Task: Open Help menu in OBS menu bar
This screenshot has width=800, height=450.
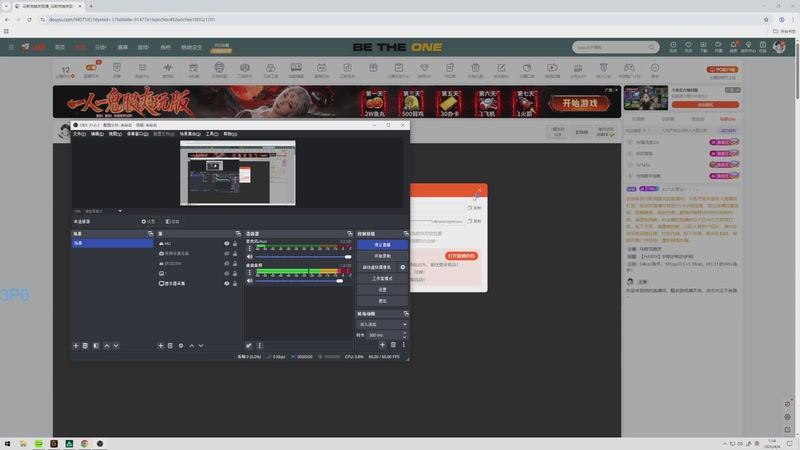Action: point(230,134)
